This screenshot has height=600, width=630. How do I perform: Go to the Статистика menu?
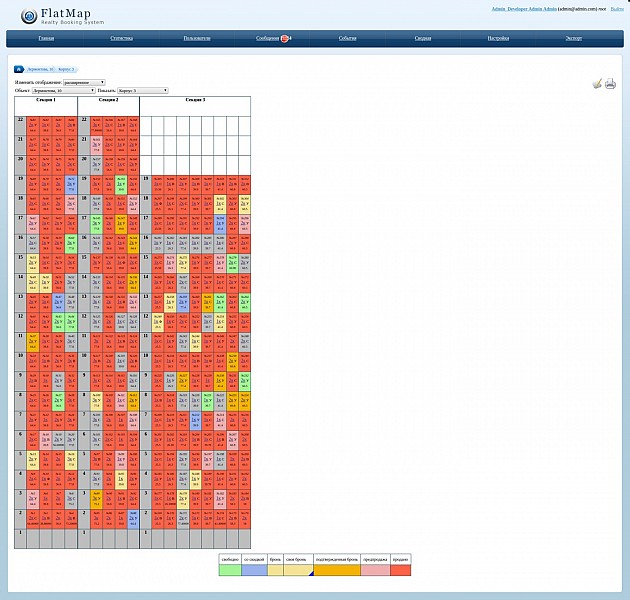coord(122,38)
